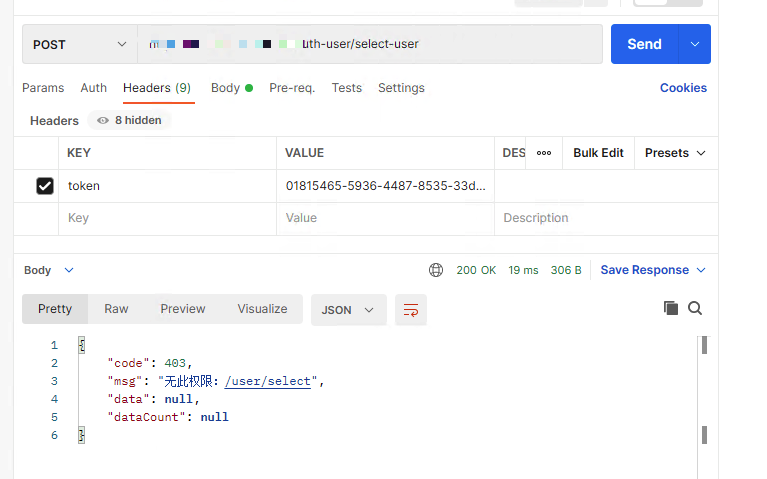The image size is (767, 479).
Task: Show the 8 hidden headers
Action: click(x=129, y=120)
